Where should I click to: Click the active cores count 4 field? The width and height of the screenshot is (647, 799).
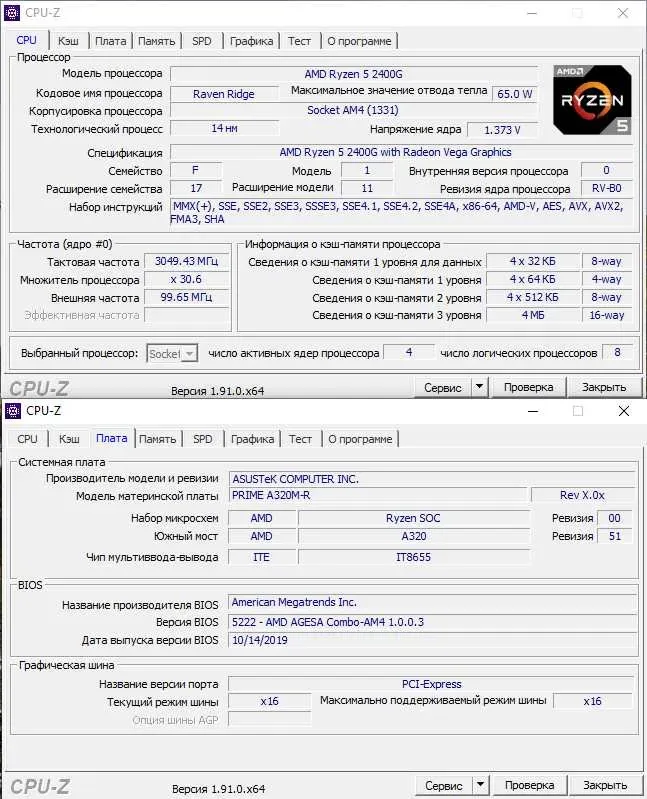[x=409, y=352]
